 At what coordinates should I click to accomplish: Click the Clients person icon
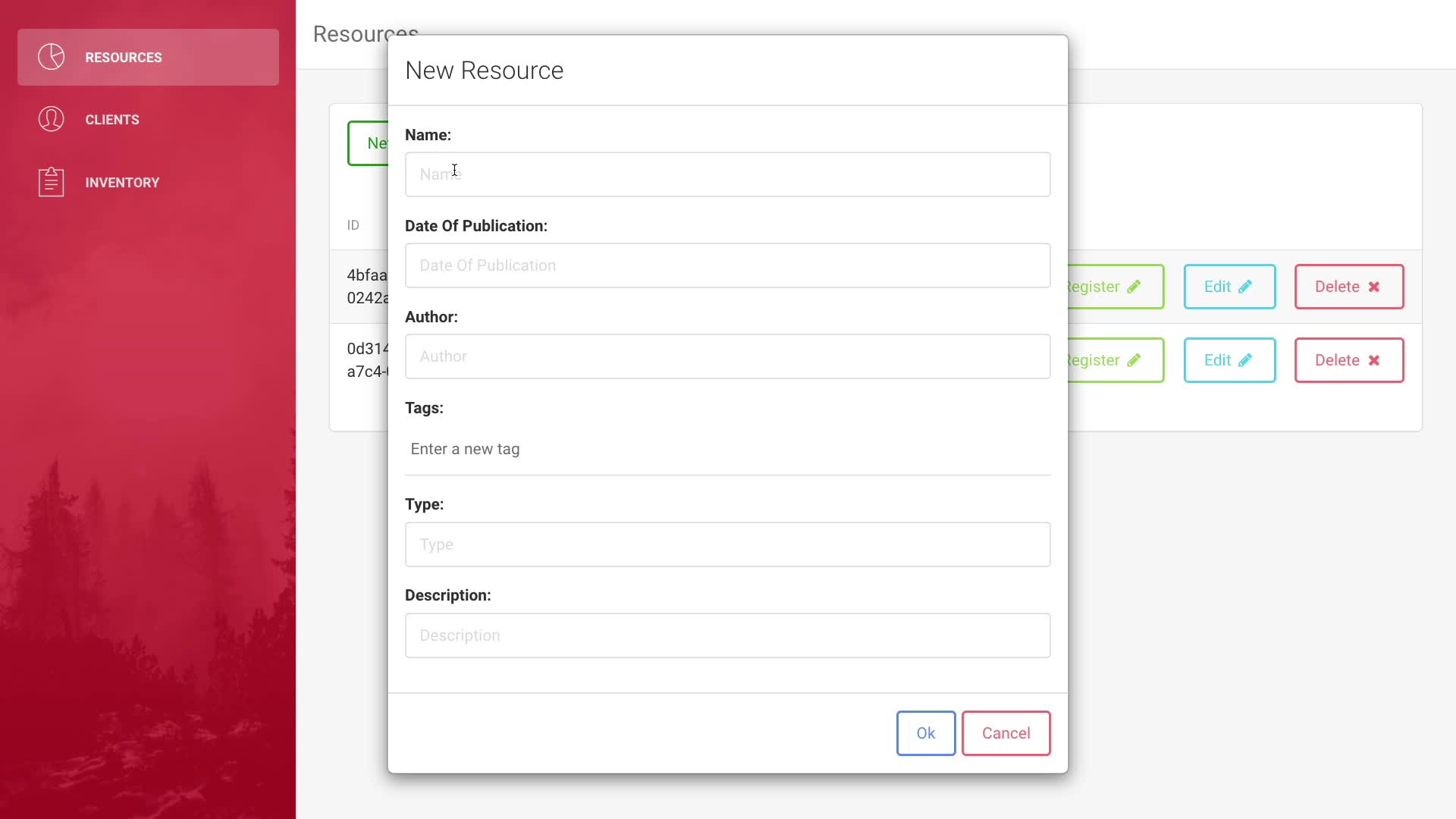52,119
